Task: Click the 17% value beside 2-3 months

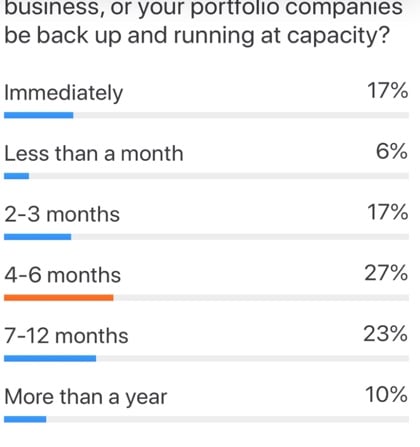Action: 388,212
